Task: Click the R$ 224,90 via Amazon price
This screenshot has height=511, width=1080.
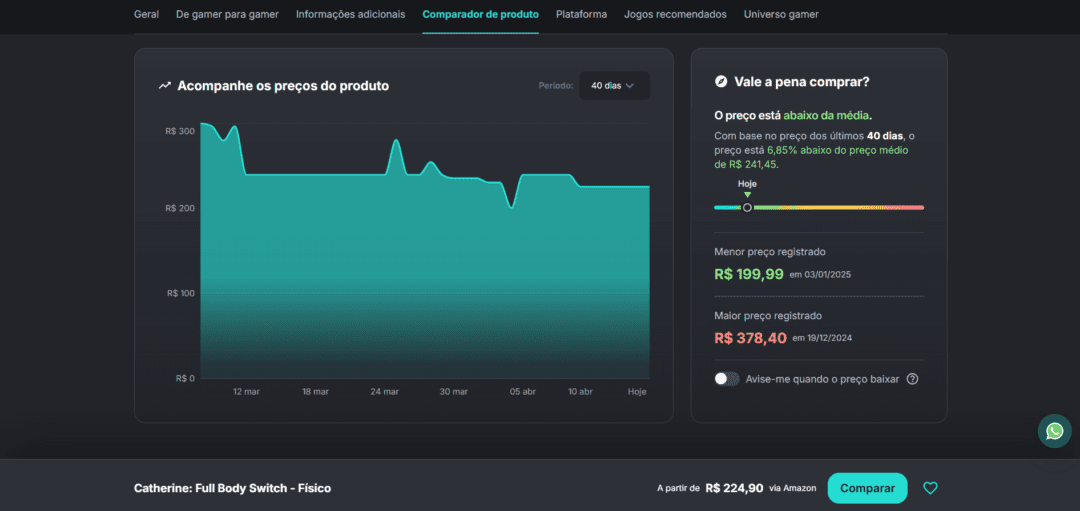Action: (x=734, y=488)
